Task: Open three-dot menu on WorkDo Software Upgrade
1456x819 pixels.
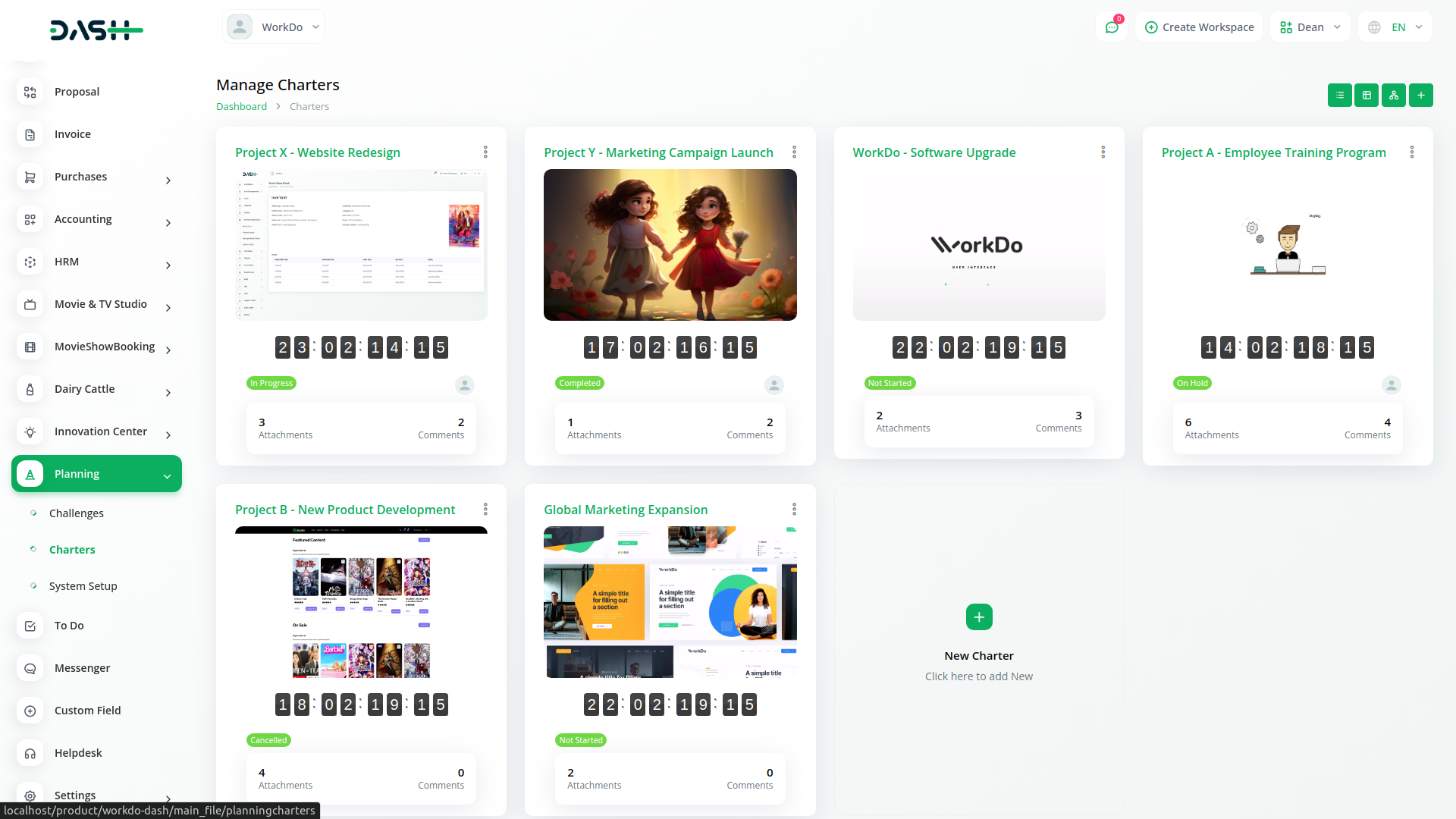Action: click(1103, 152)
